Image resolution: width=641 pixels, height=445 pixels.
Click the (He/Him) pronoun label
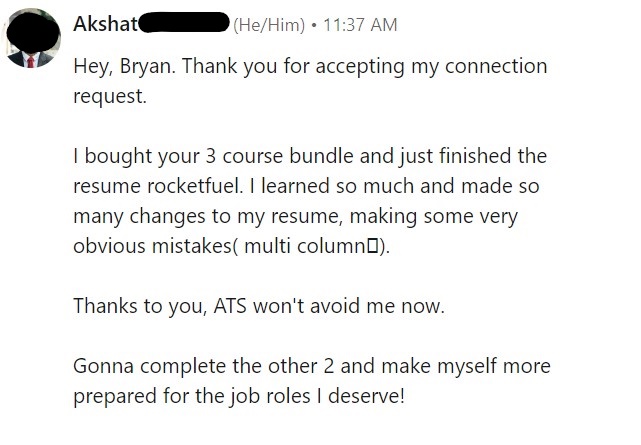[x=269, y=25]
